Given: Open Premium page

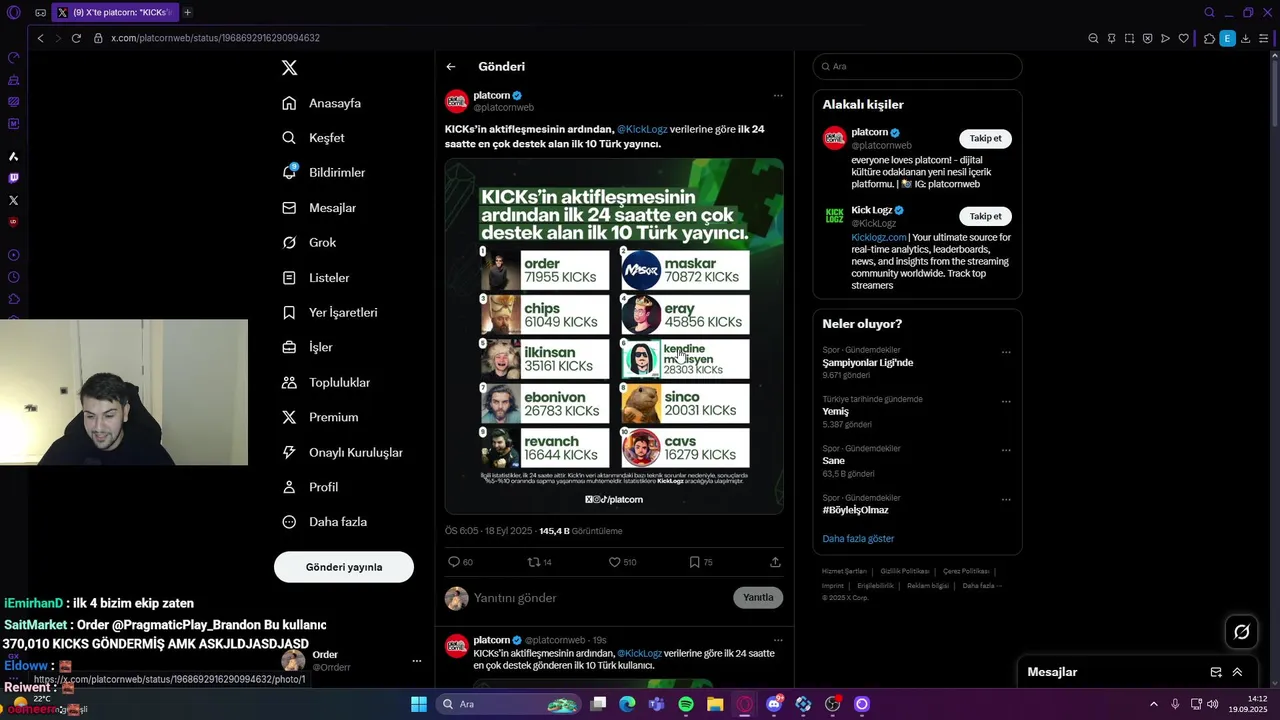Looking at the screenshot, I should pos(320,417).
